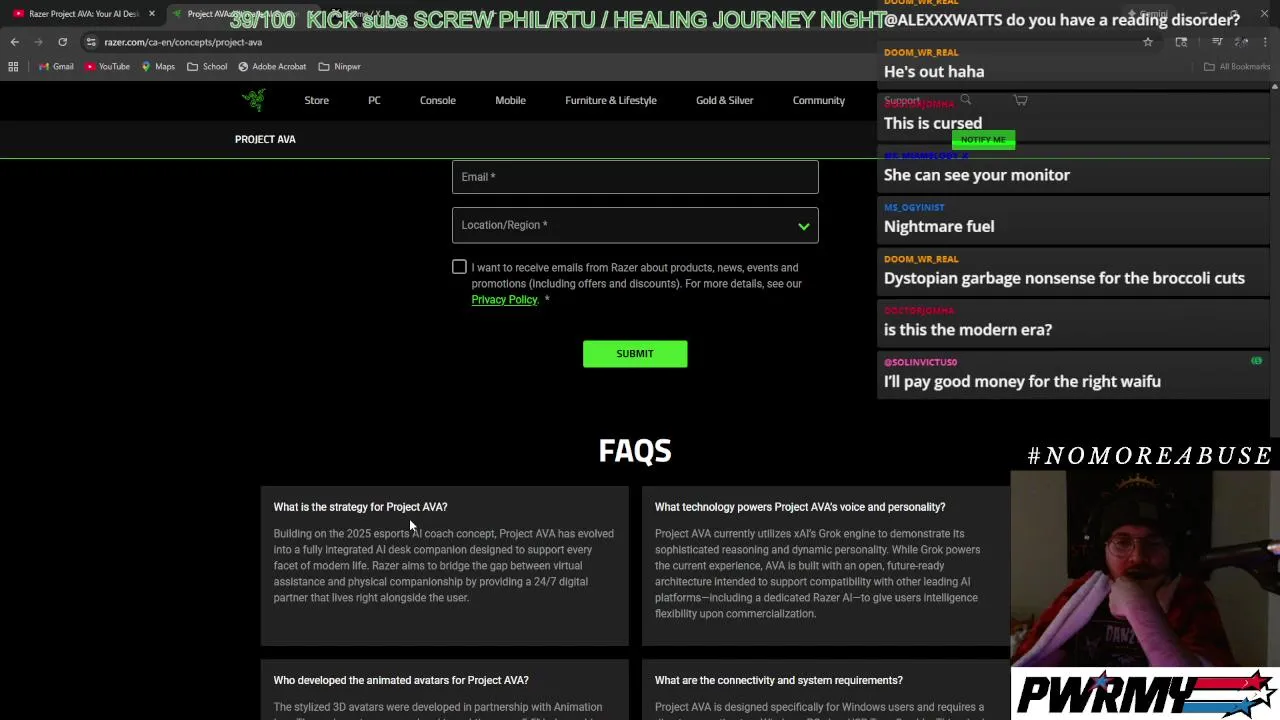This screenshot has width=1280, height=720.
Task: Click the PROJECT AVA sub-navigation title
Action: tap(265, 139)
